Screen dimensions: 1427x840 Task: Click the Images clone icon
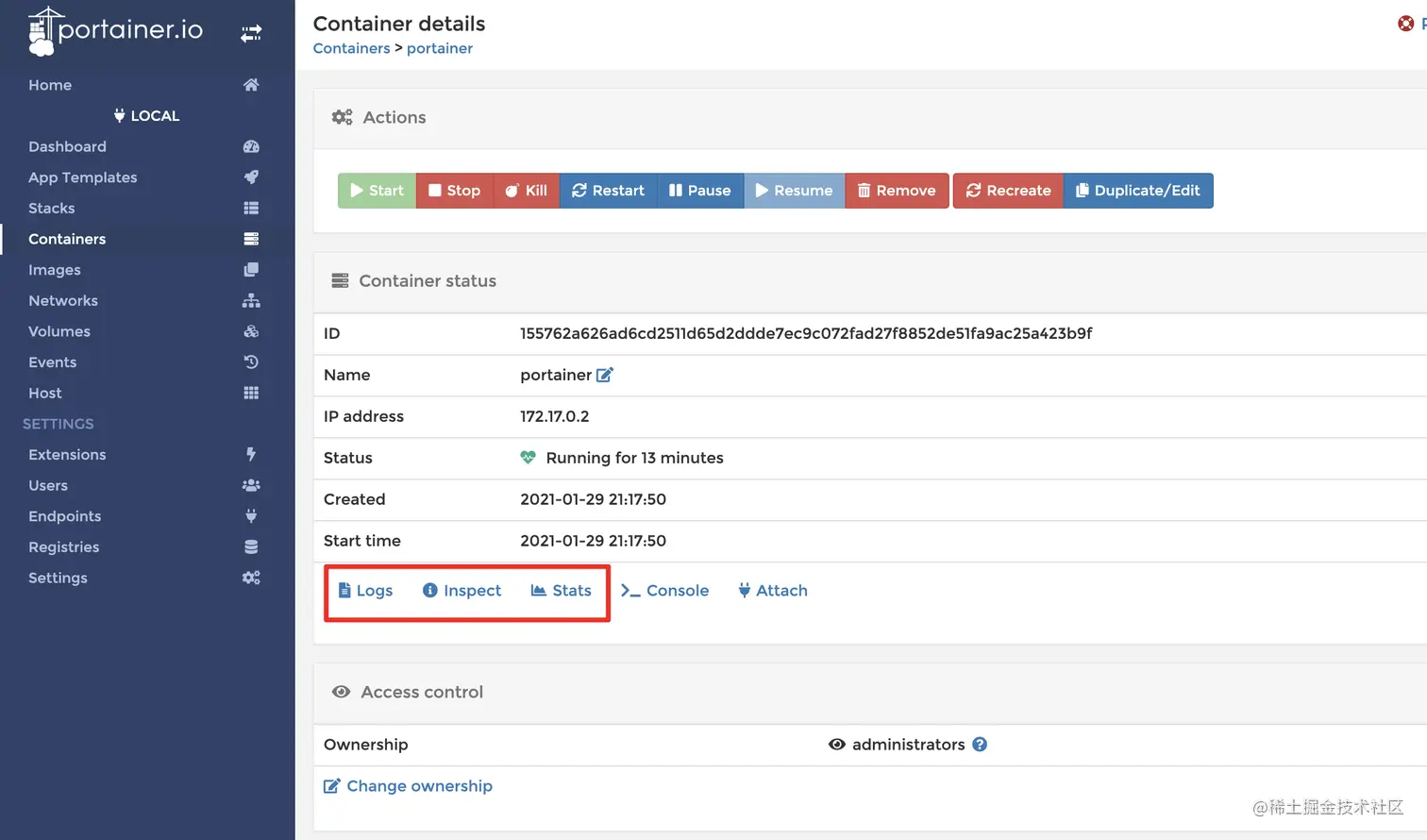[x=251, y=270]
